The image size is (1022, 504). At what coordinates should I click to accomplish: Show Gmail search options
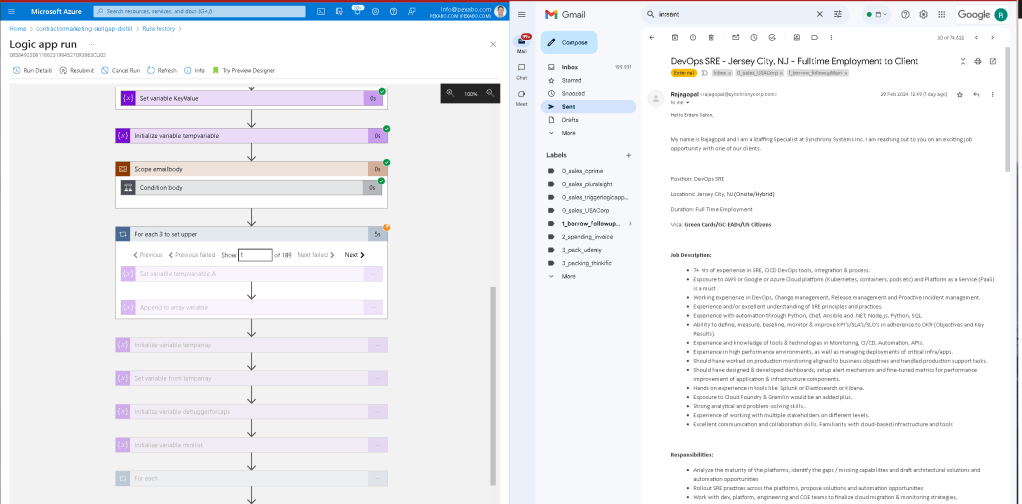[x=838, y=14]
